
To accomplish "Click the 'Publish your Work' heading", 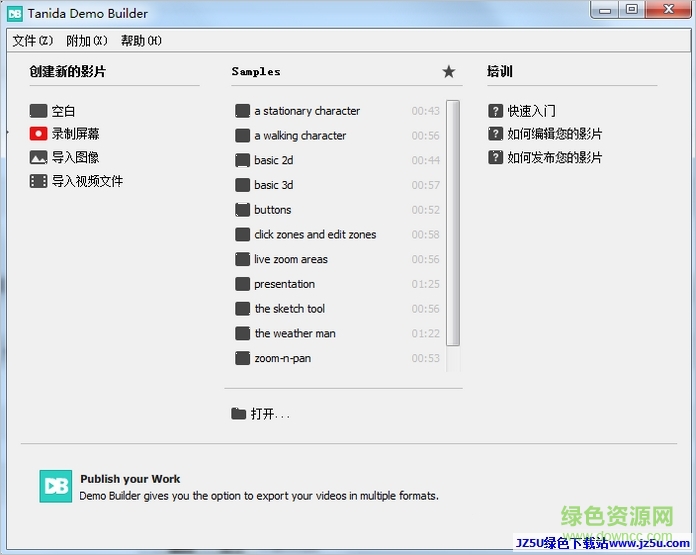I will [x=130, y=479].
